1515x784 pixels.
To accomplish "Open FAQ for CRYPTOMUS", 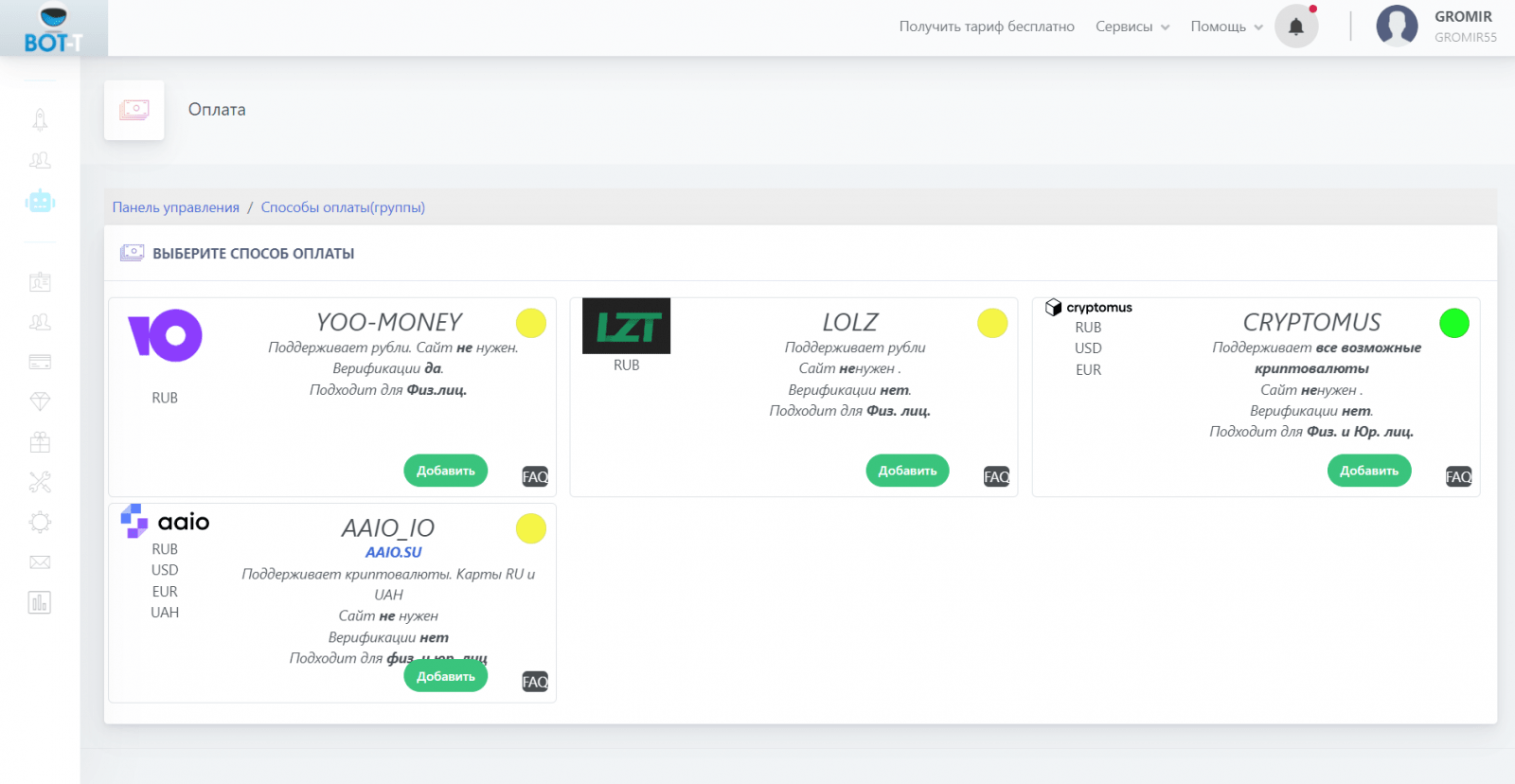I will pos(1458,476).
